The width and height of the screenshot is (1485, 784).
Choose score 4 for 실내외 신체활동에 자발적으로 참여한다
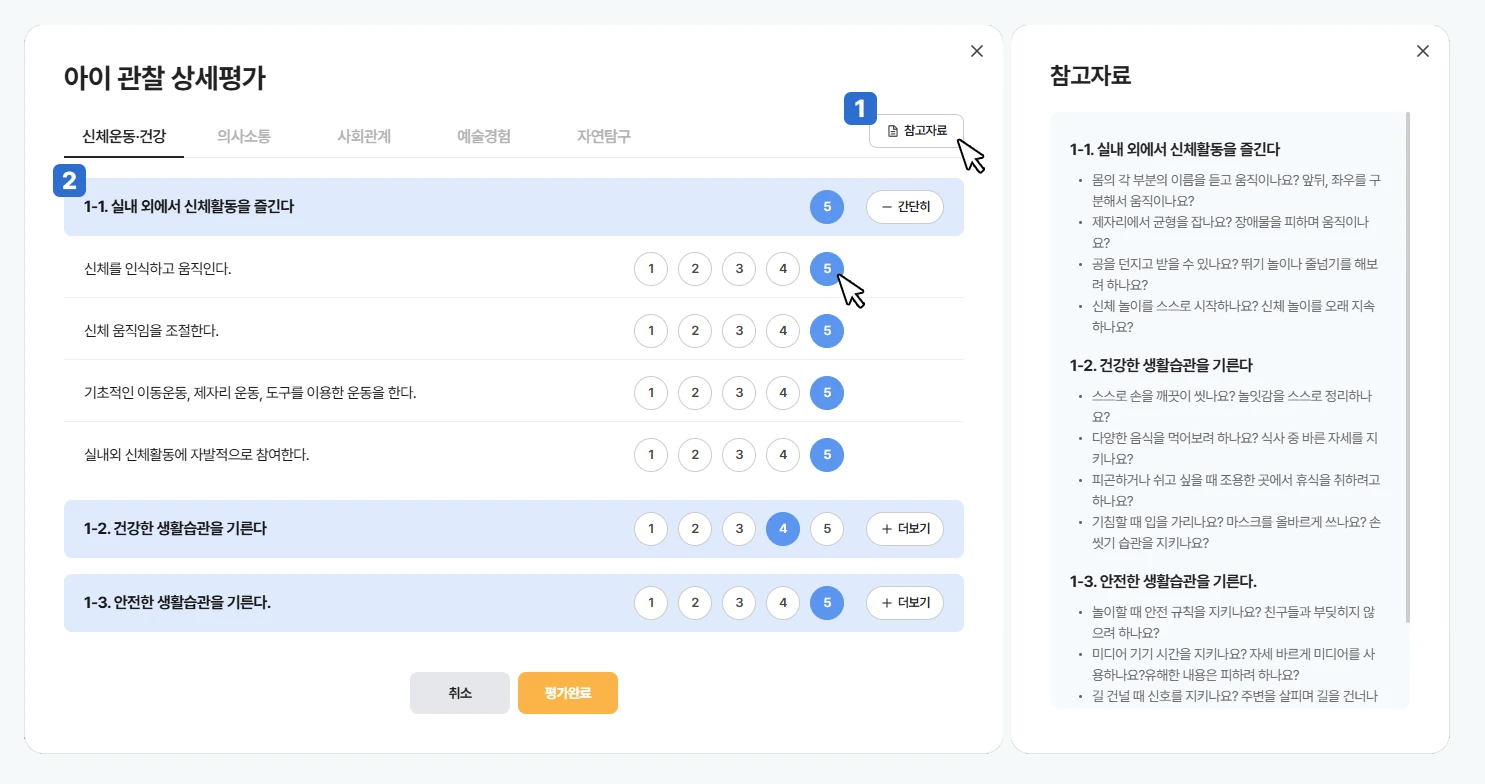coord(783,455)
